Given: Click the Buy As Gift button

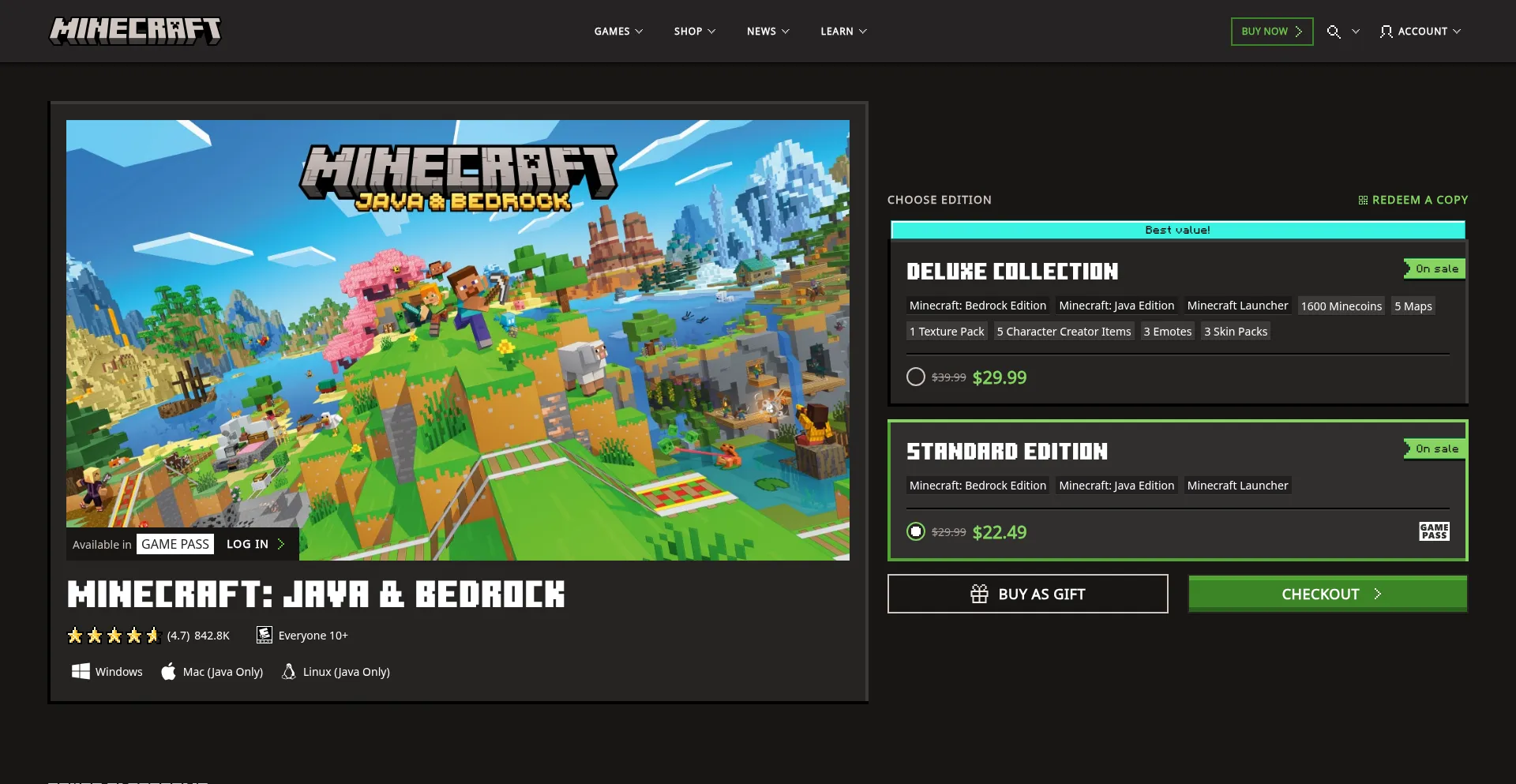Looking at the screenshot, I should coord(1027,594).
